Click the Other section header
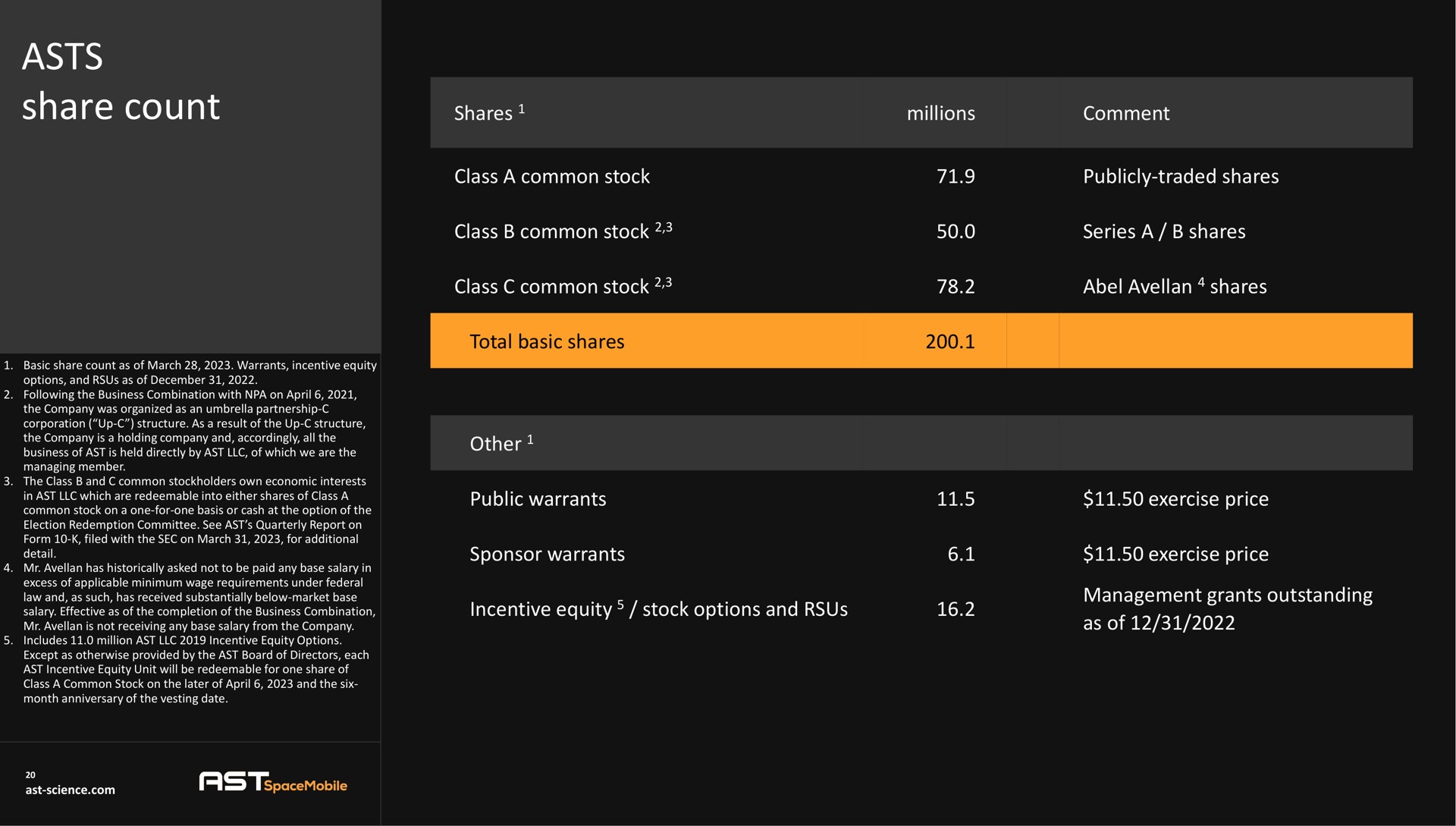The width and height of the screenshot is (1456, 826). click(501, 443)
